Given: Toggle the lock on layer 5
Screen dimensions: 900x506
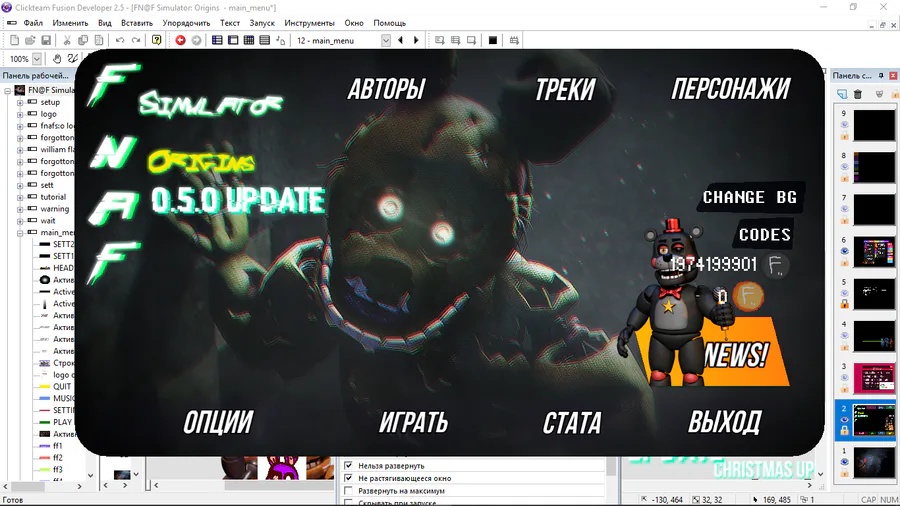Looking at the screenshot, I should 844,304.
